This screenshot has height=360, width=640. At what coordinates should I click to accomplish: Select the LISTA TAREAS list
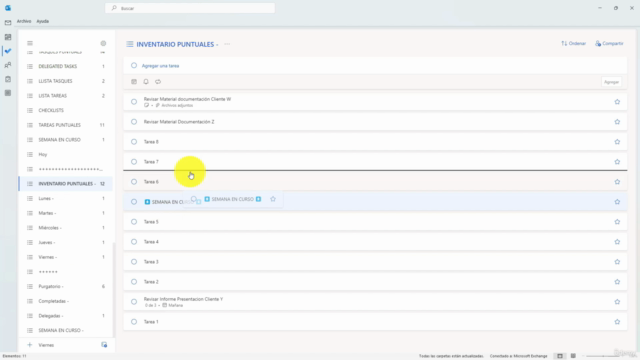(66, 96)
